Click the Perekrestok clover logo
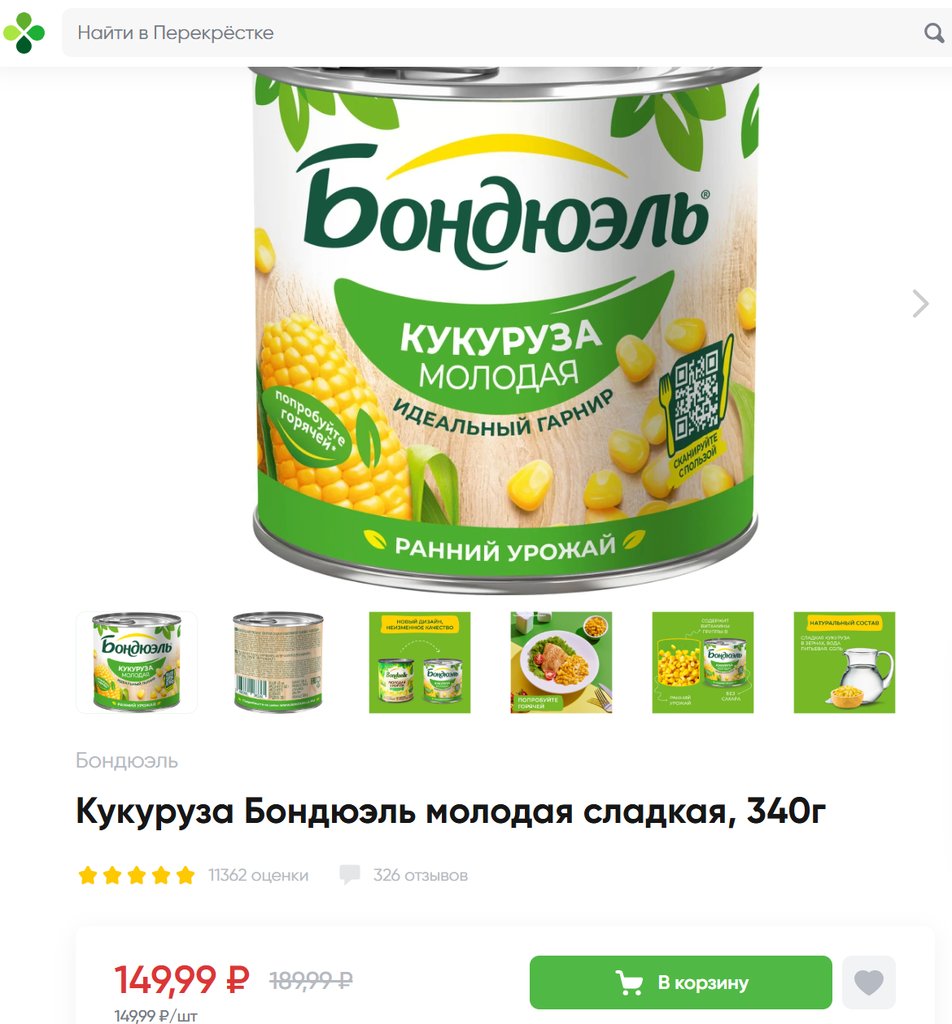The height and width of the screenshot is (1024, 952). pyautogui.click(x=24, y=33)
